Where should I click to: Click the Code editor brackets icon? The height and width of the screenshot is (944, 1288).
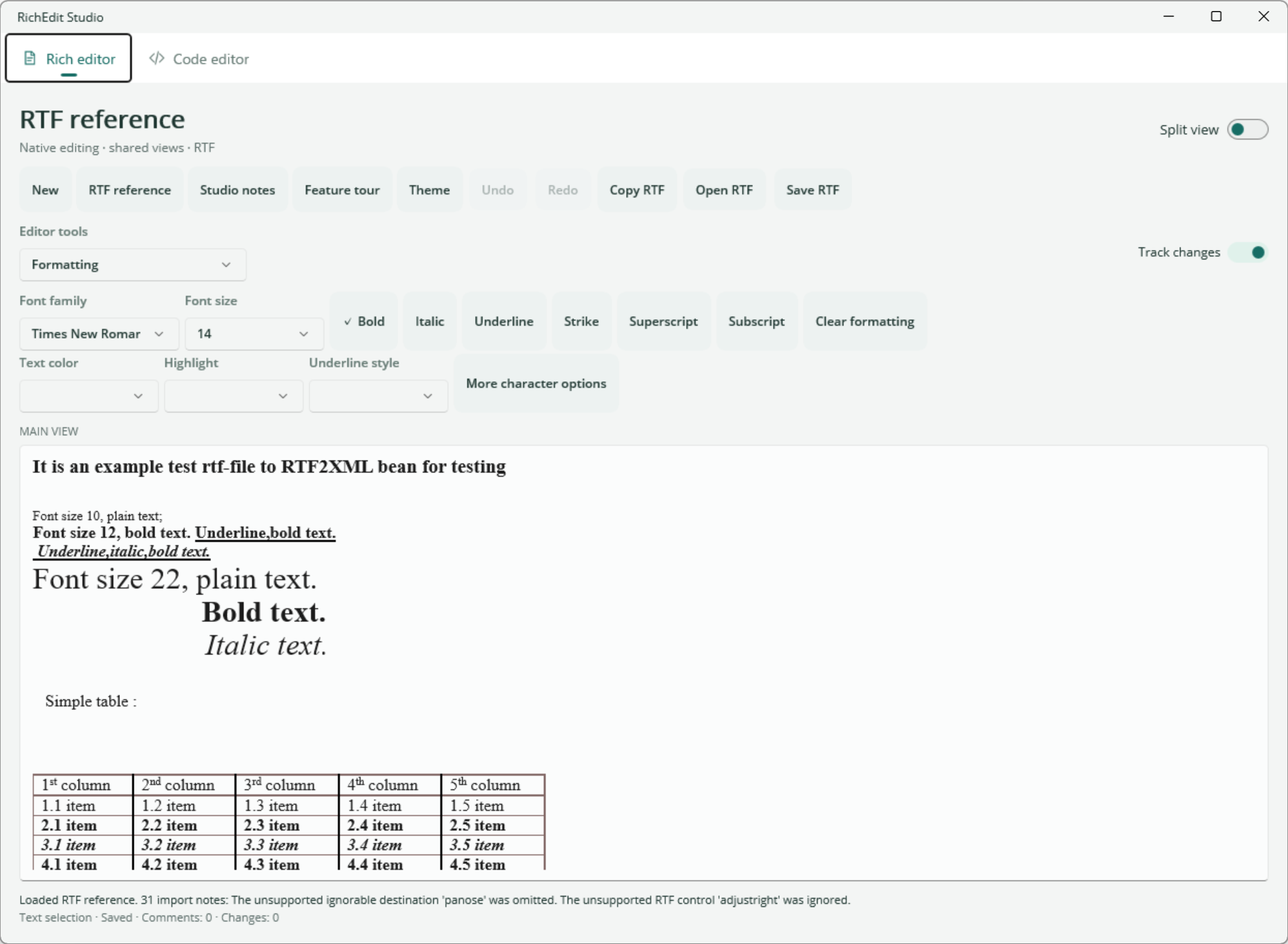point(157,59)
